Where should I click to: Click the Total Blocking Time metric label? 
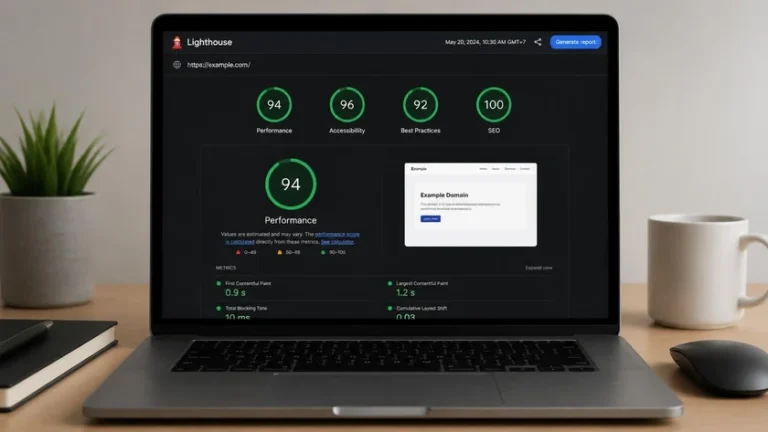(246, 308)
